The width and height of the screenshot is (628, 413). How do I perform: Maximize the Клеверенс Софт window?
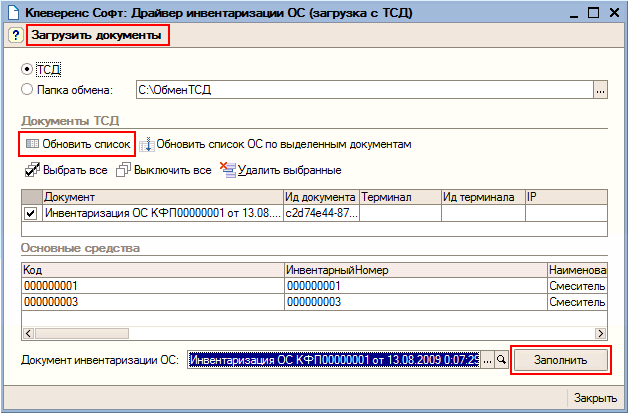pyautogui.click(x=593, y=13)
